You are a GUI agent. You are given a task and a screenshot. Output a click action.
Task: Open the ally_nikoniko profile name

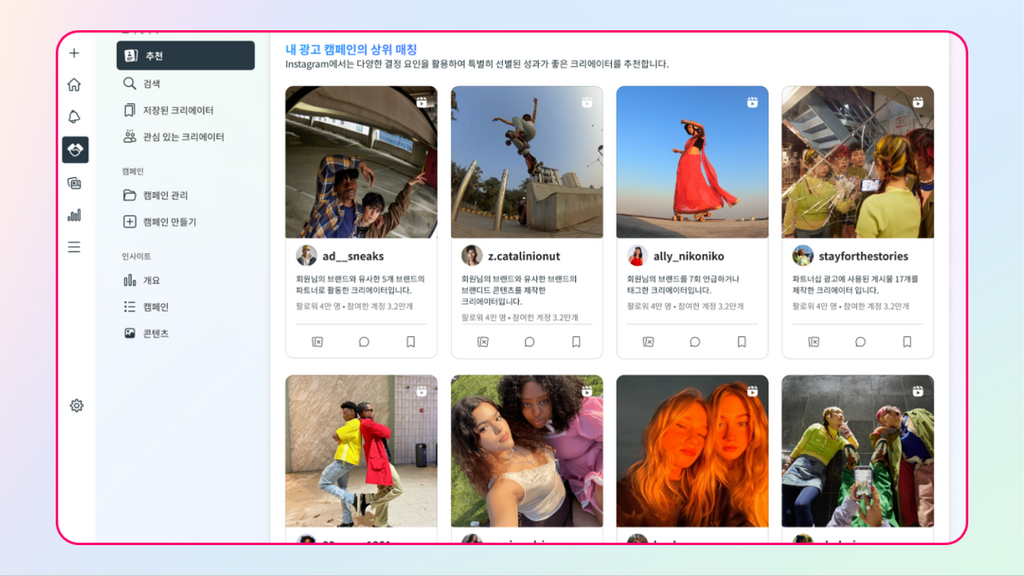point(688,256)
